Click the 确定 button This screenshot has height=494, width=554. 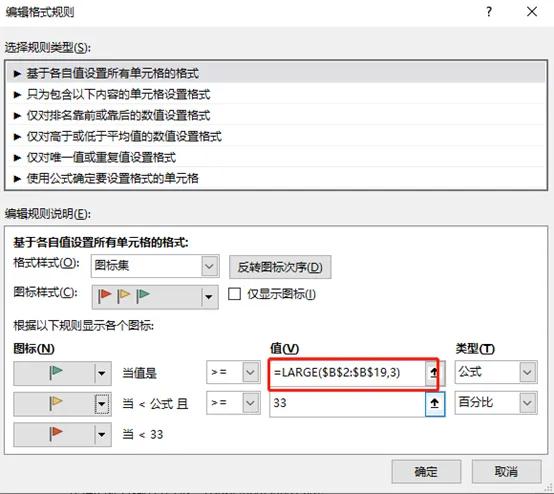(426, 471)
